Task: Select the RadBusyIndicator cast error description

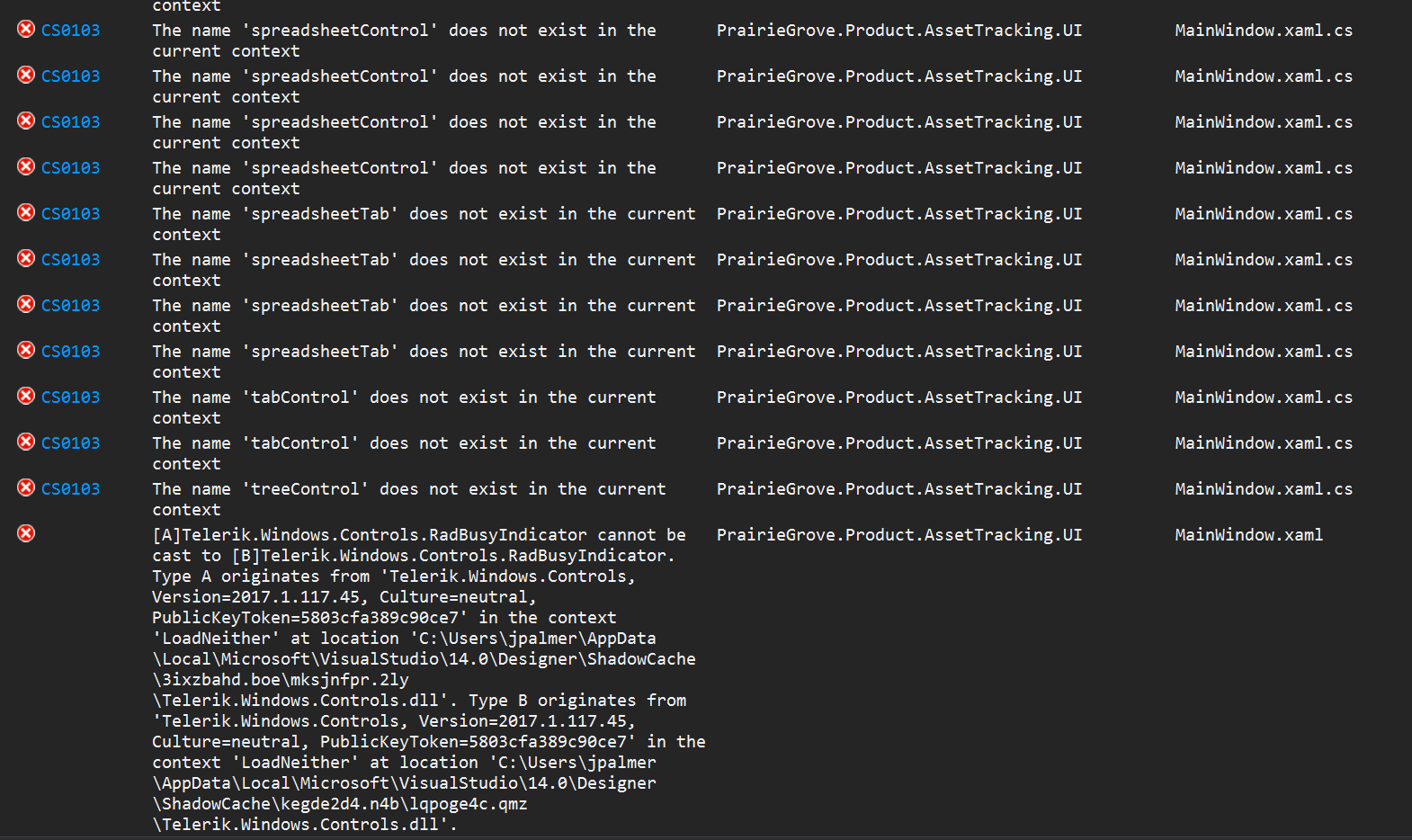Action: pos(423,679)
